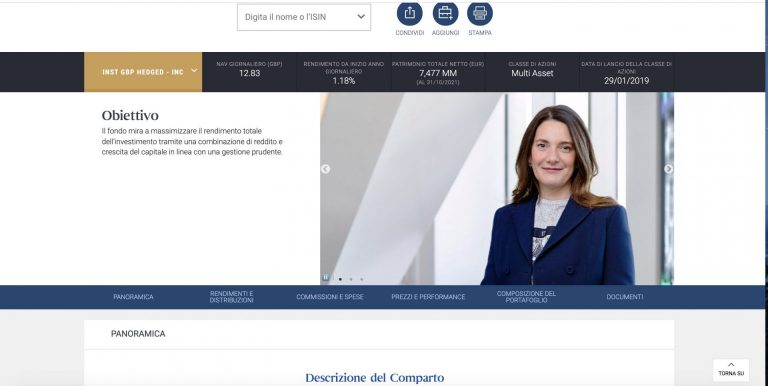Open Composizione del Portafoglio tab
Viewport: 768px width, 386px height.
click(527, 297)
